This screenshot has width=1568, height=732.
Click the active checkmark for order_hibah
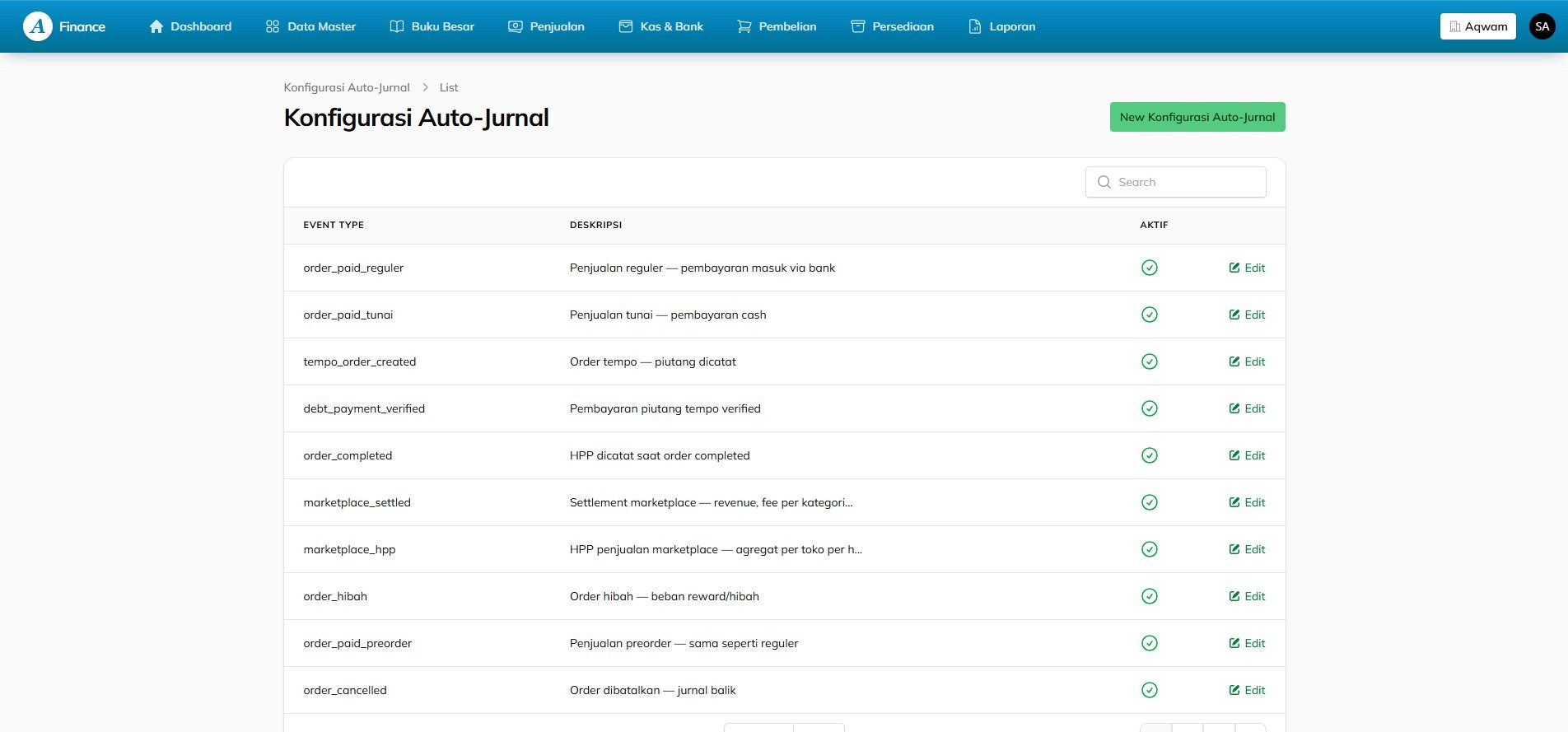(x=1150, y=596)
